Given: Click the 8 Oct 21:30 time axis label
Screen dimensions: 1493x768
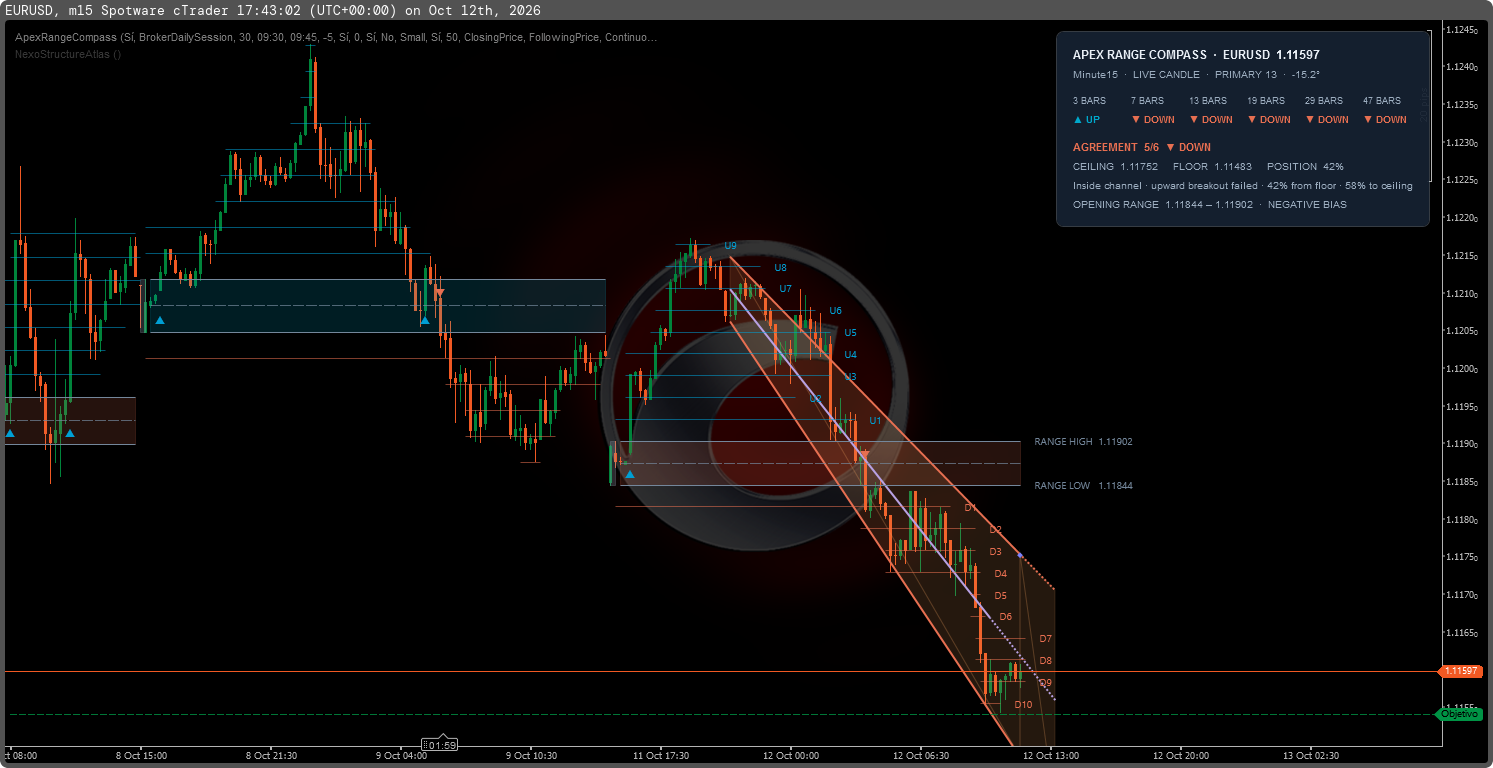Looking at the screenshot, I should point(273,756).
